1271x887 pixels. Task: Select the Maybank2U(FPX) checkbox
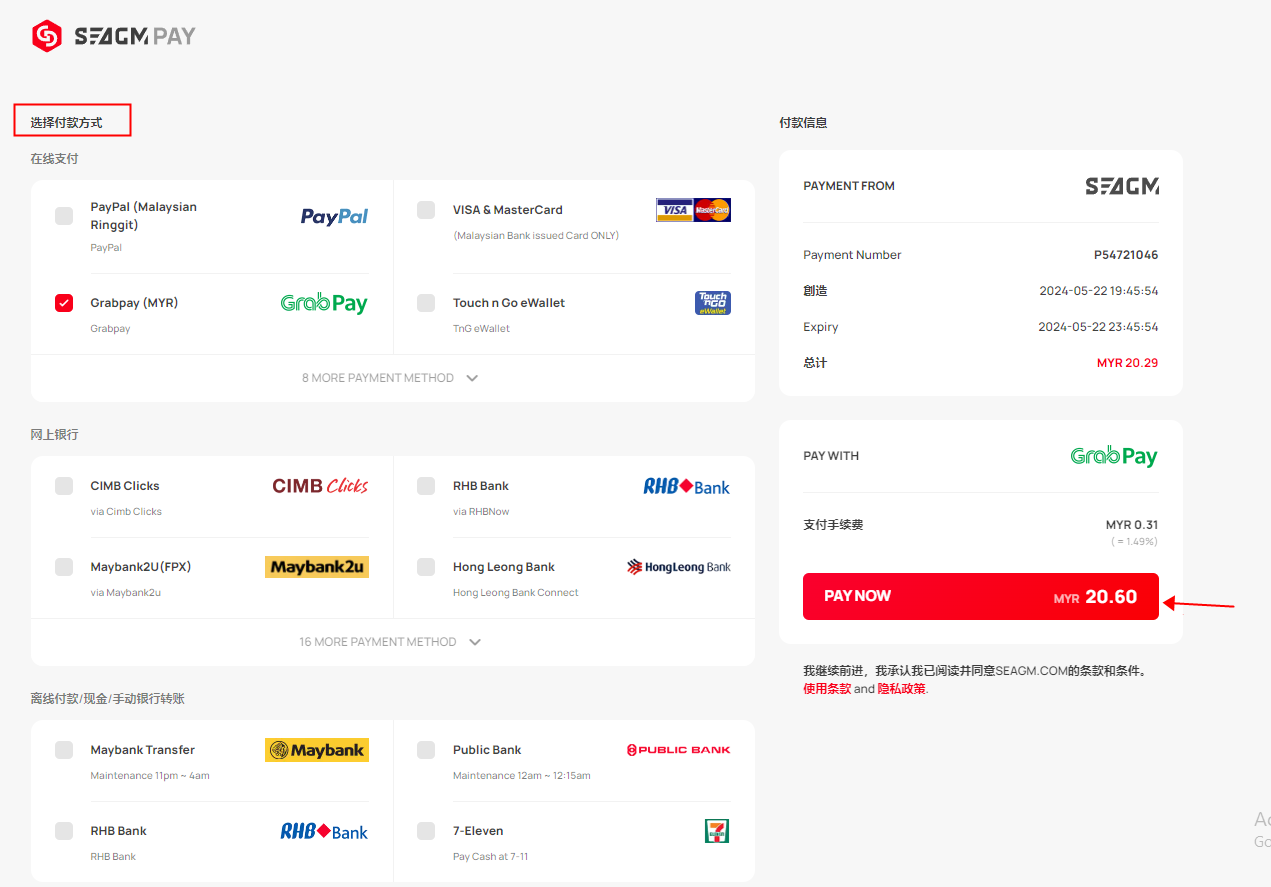64,567
